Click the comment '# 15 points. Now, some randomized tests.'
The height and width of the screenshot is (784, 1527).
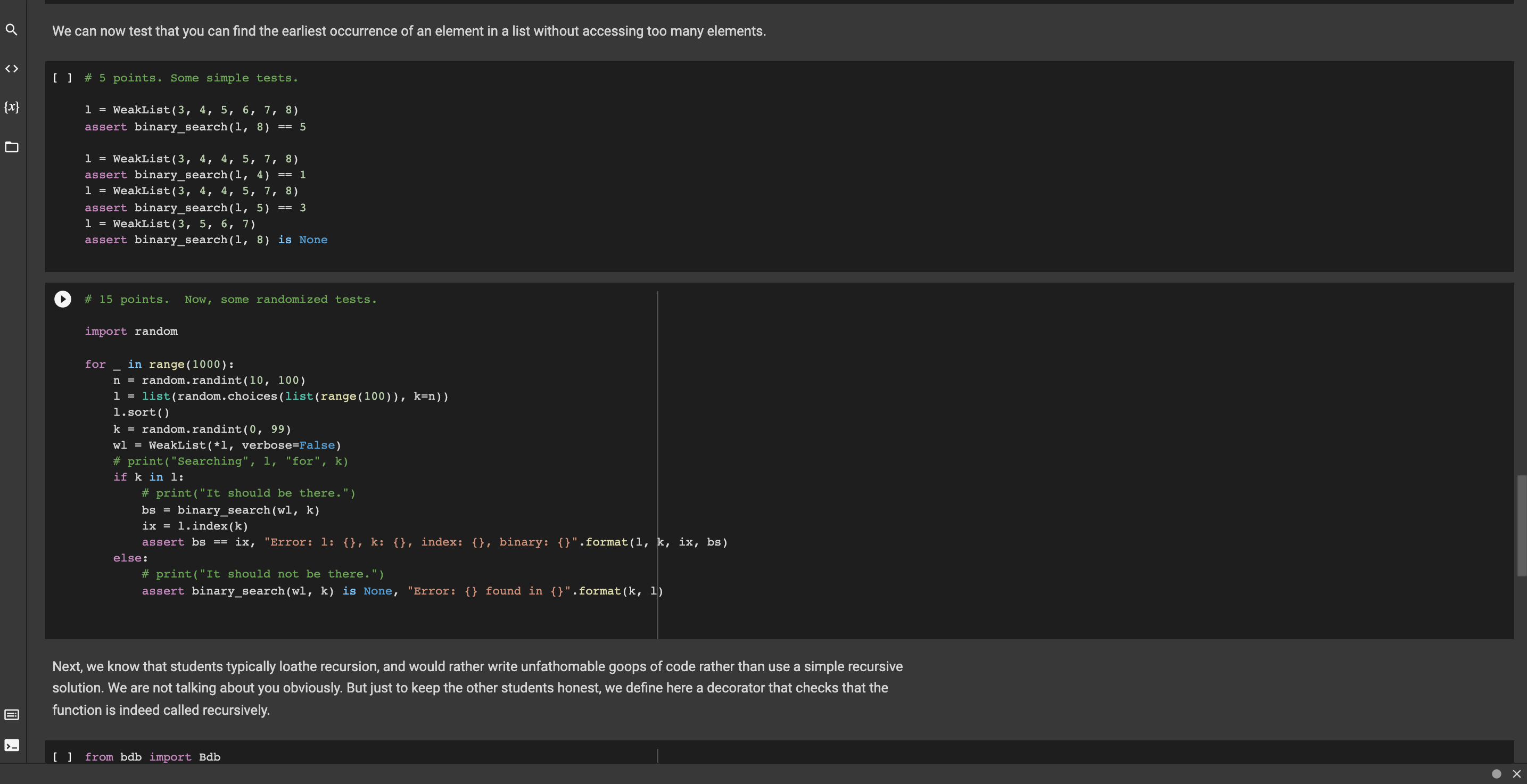coord(230,300)
